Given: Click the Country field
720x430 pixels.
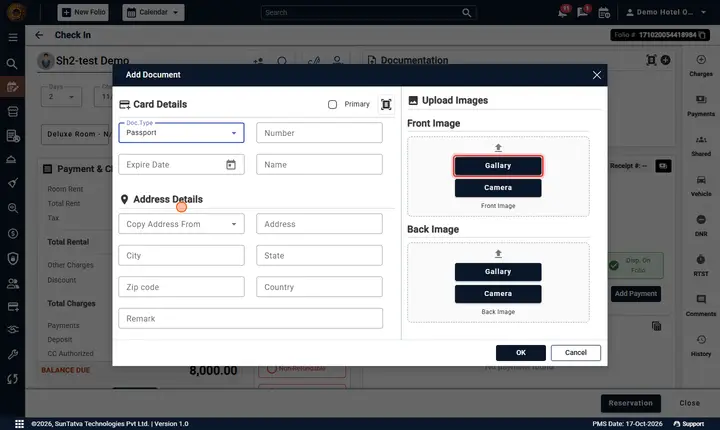Looking at the screenshot, I should coord(319,287).
